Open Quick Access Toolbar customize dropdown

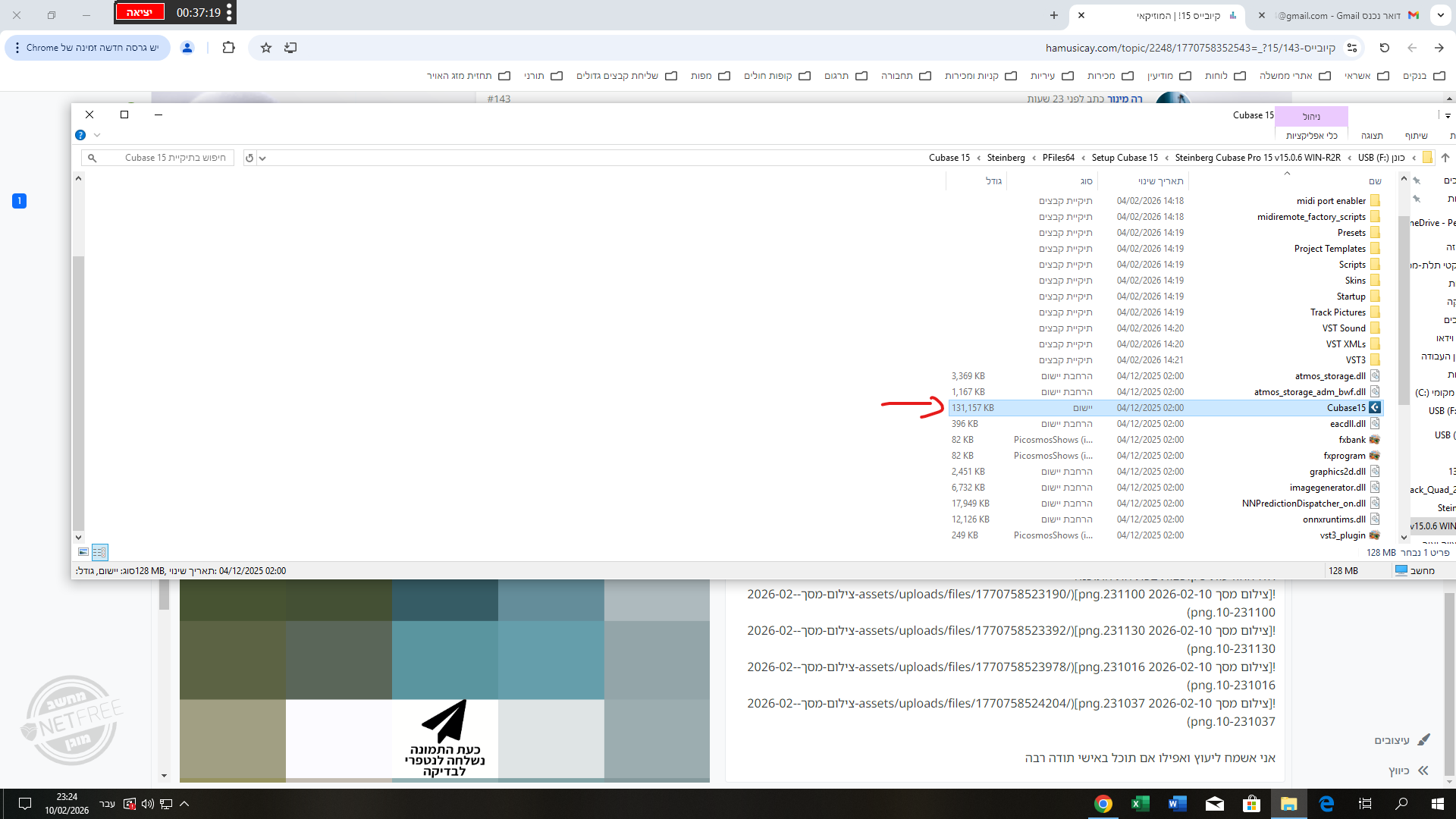[1447, 116]
